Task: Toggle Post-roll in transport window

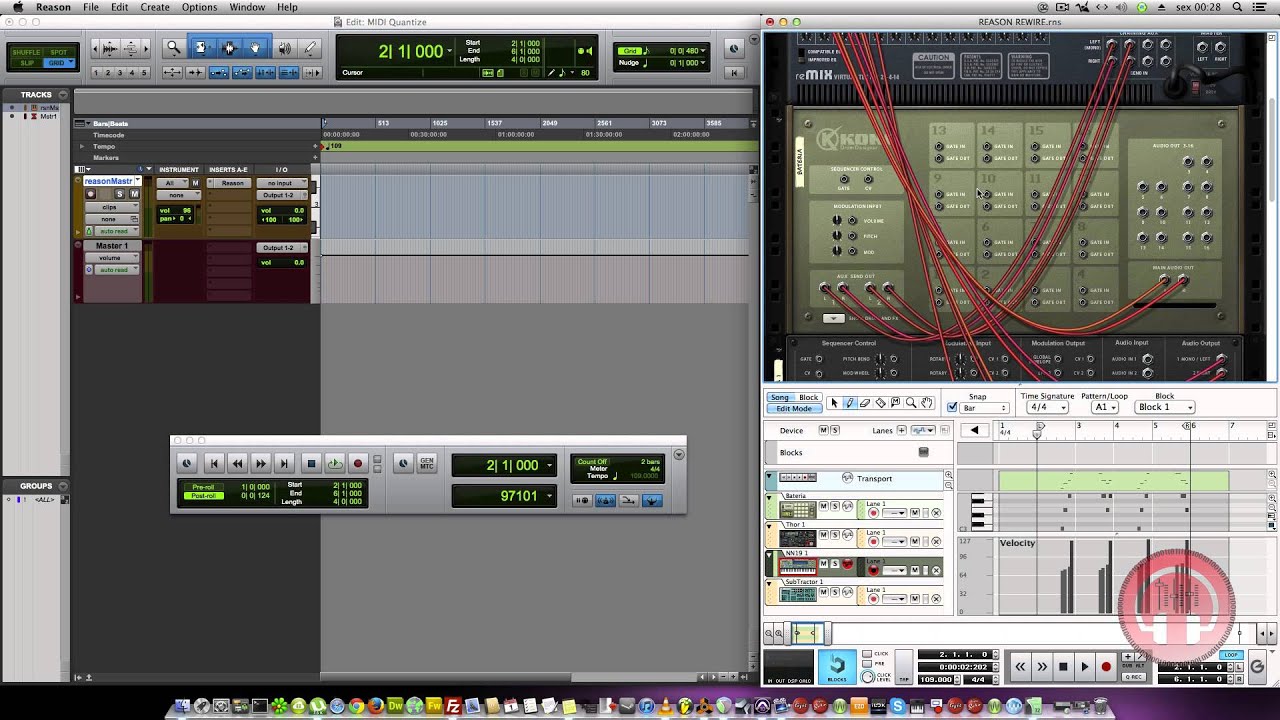Action: (203, 496)
